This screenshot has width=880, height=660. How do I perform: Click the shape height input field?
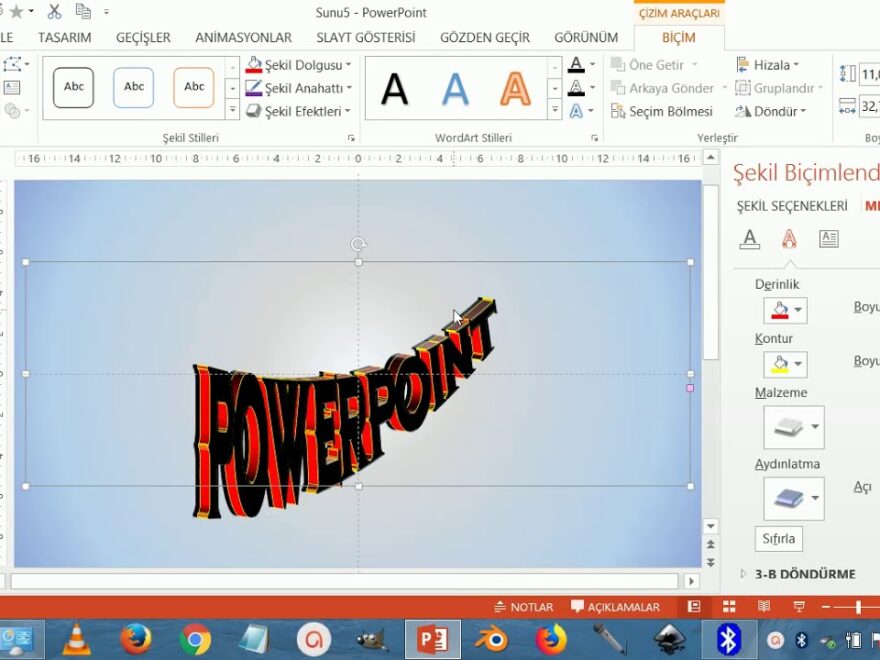pyautogui.click(x=869, y=74)
